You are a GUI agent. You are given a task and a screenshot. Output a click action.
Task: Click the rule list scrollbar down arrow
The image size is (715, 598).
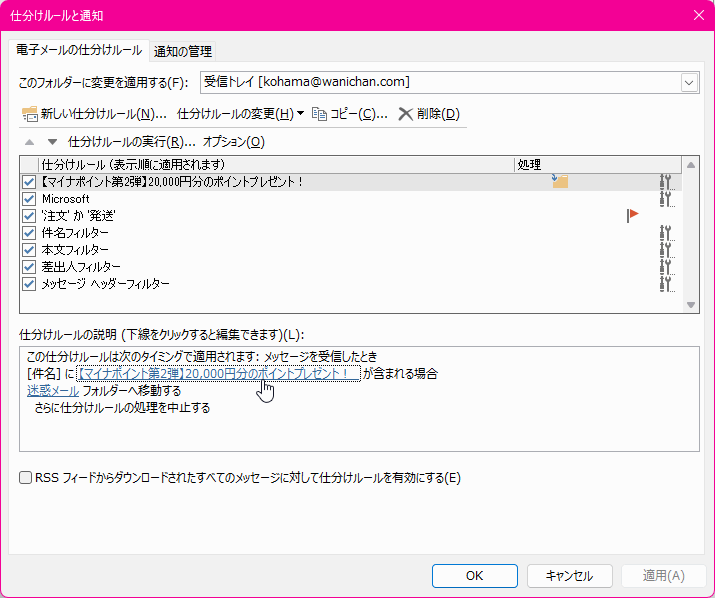click(x=691, y=305)
